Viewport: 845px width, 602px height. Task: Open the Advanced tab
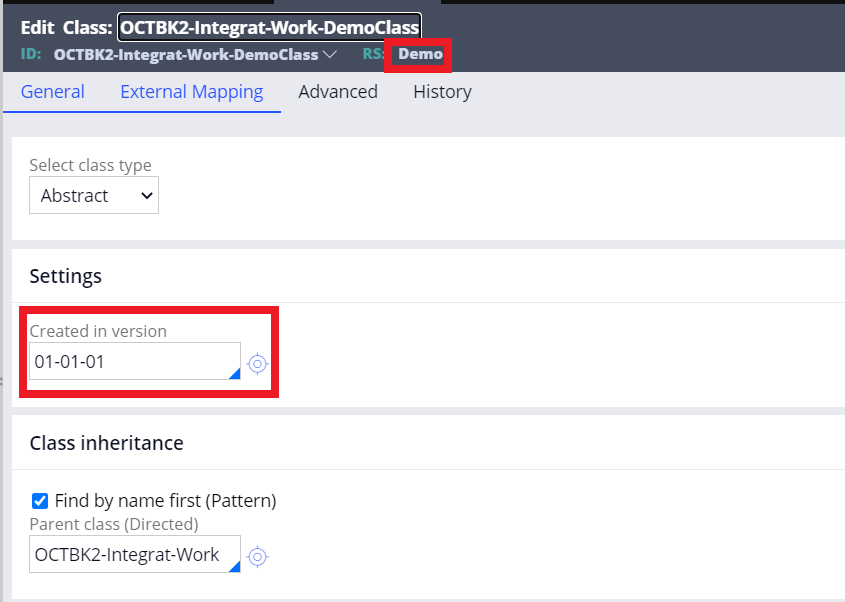coord(338,91)
